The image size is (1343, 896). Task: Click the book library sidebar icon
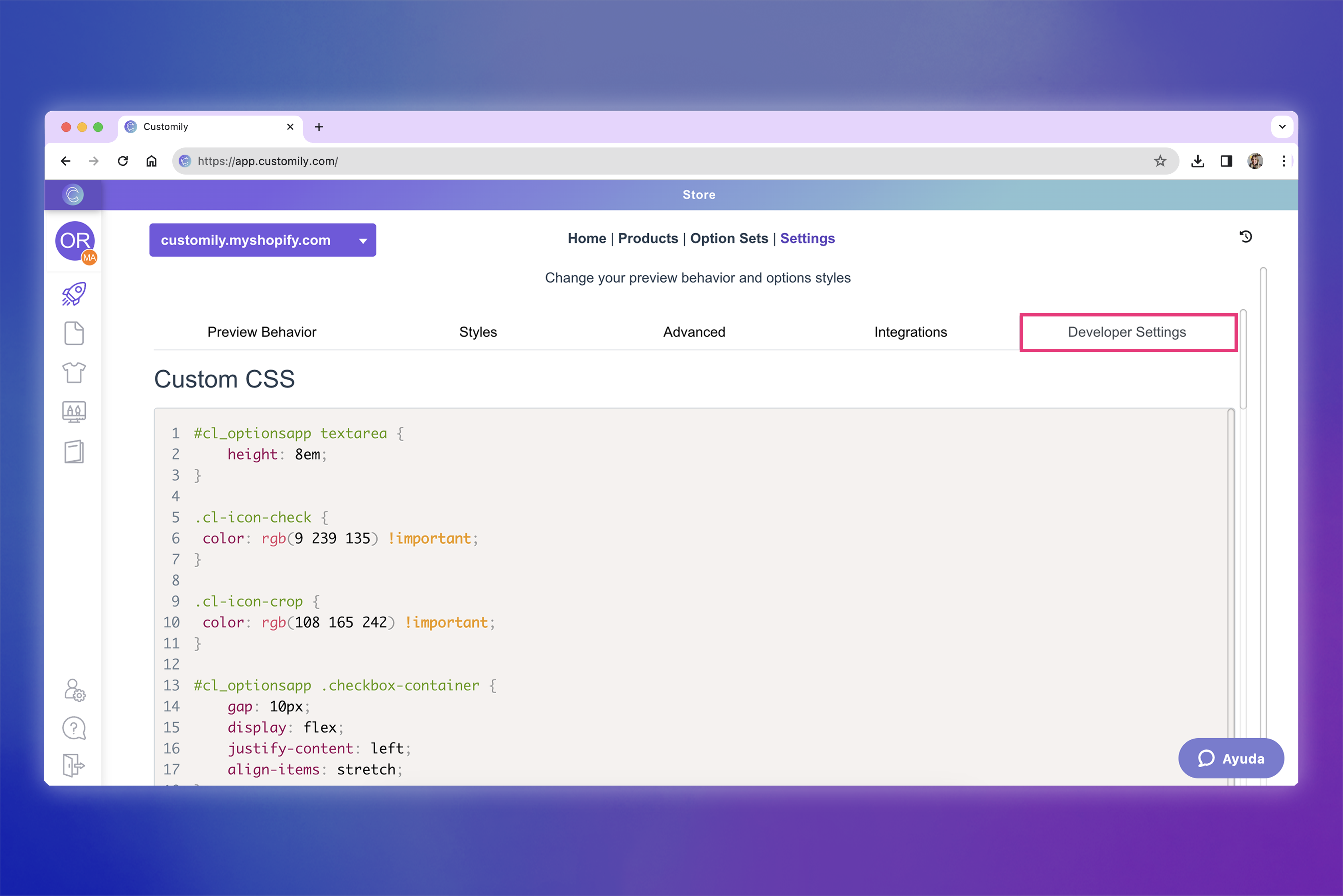point(74,452)
